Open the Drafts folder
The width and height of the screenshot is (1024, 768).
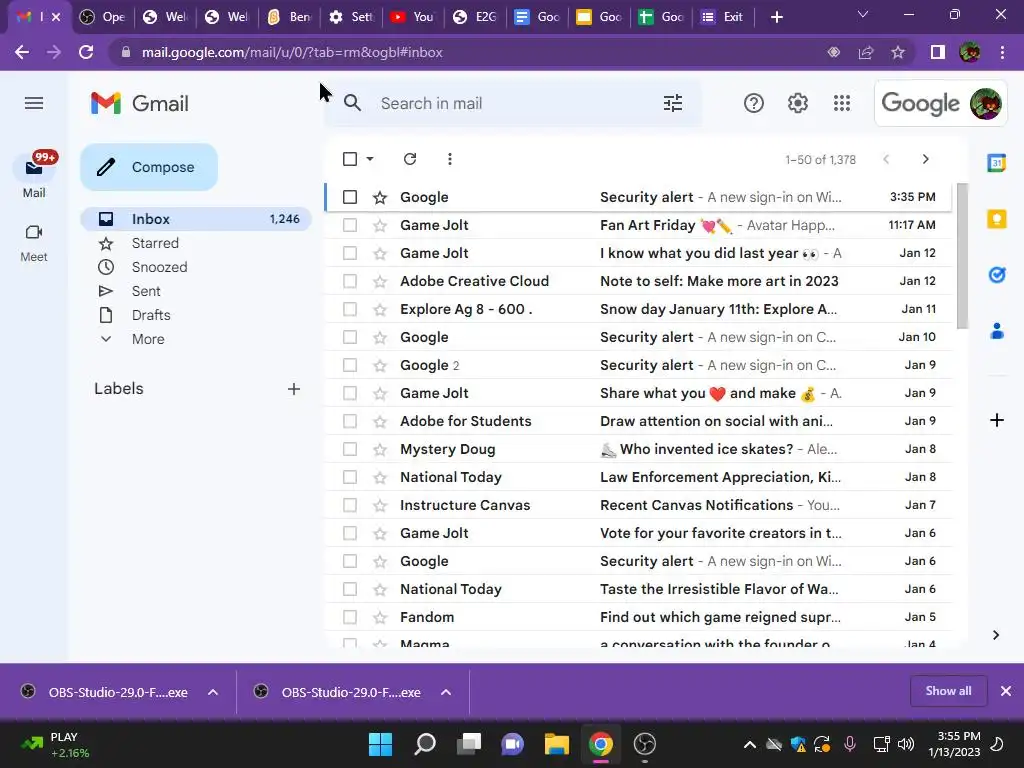[x=151, y=315]
